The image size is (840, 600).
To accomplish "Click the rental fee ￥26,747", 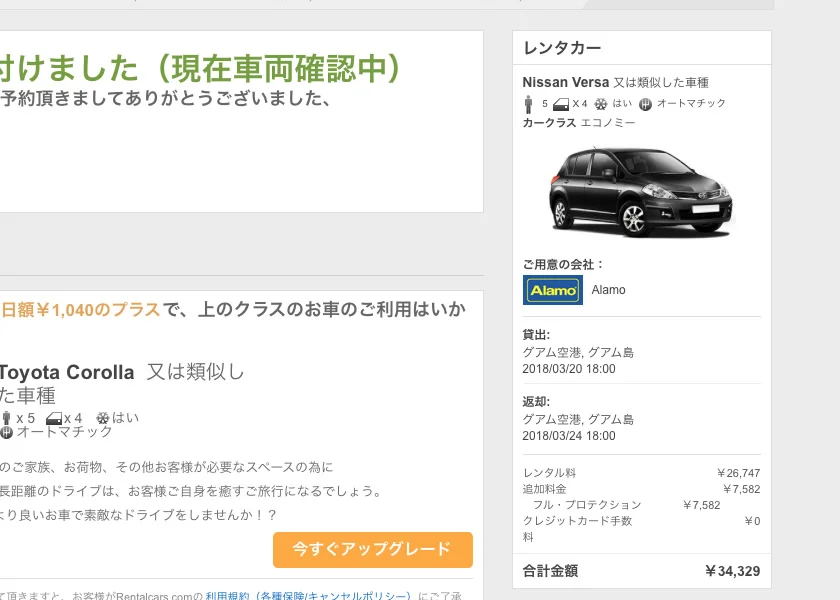I will click(x=738, y=473).
